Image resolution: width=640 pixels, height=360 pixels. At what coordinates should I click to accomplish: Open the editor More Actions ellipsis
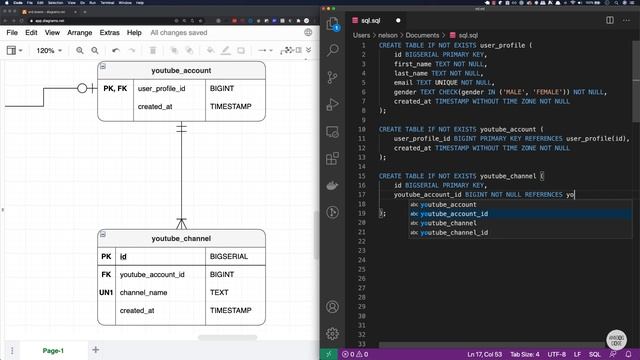tap(626, 20)
